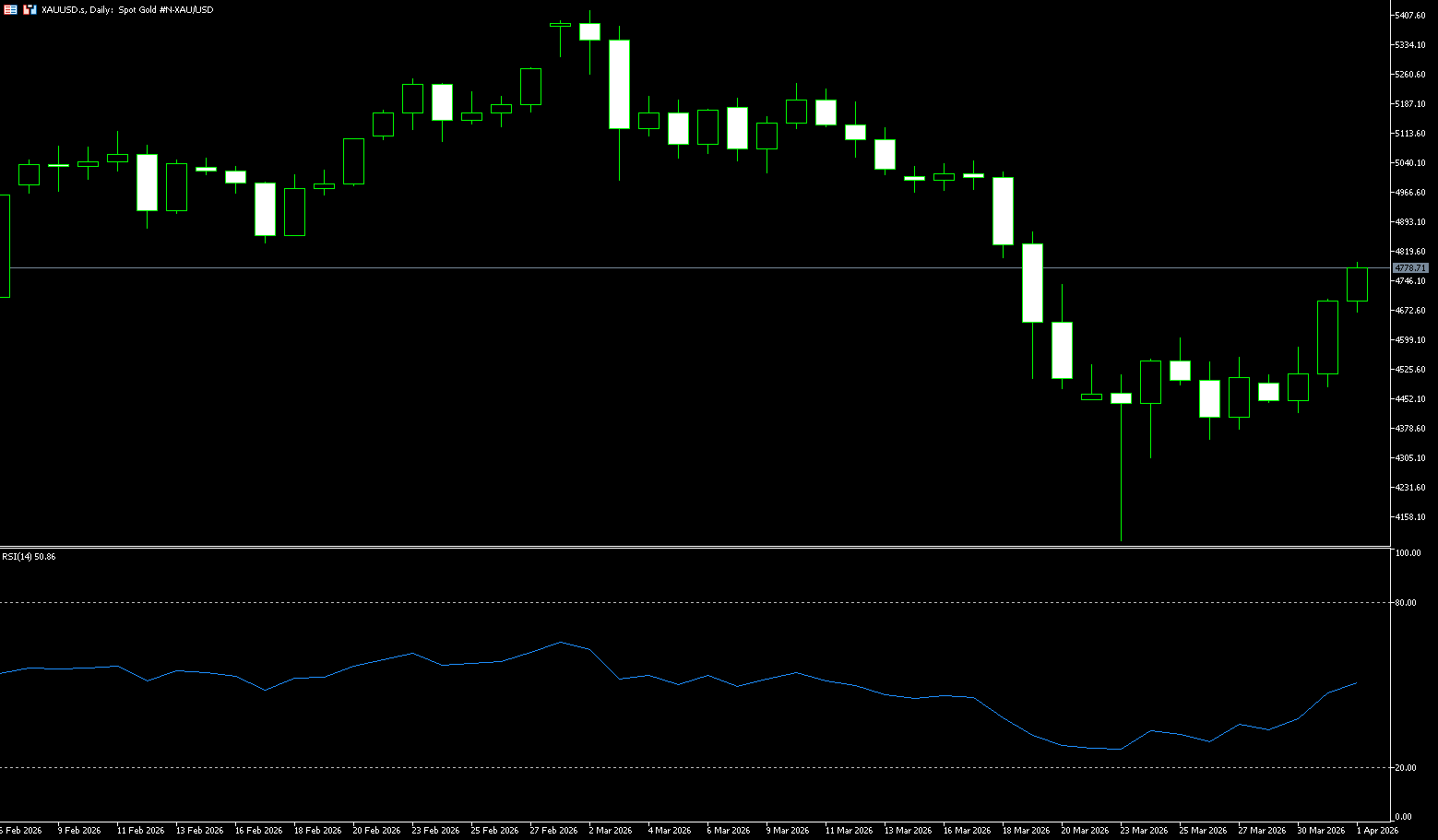Click the 5040.10 price scale label

[1409, 163]
